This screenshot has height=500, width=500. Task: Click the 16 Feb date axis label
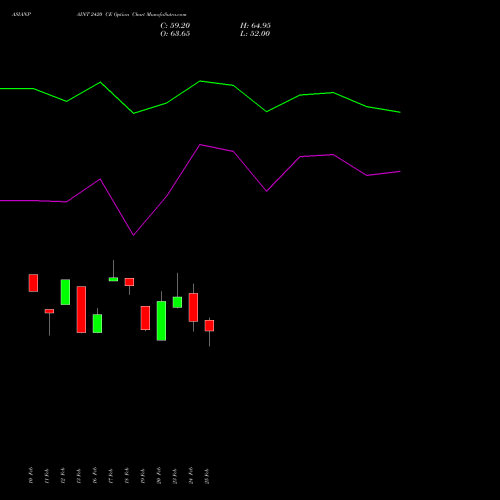95,475
